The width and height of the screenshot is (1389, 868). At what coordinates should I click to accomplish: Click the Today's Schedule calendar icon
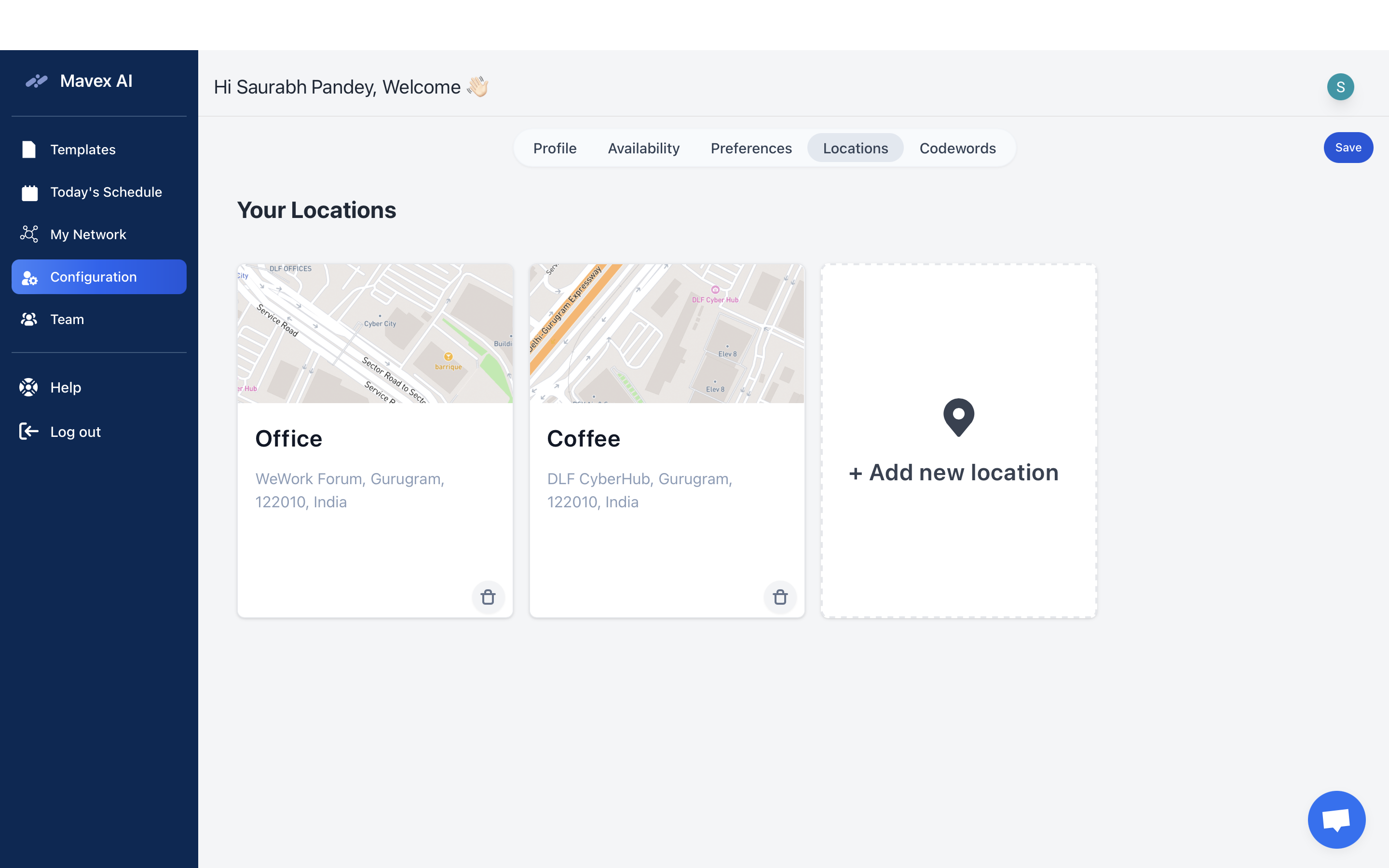pyautogui.click(x=29, y=192)
